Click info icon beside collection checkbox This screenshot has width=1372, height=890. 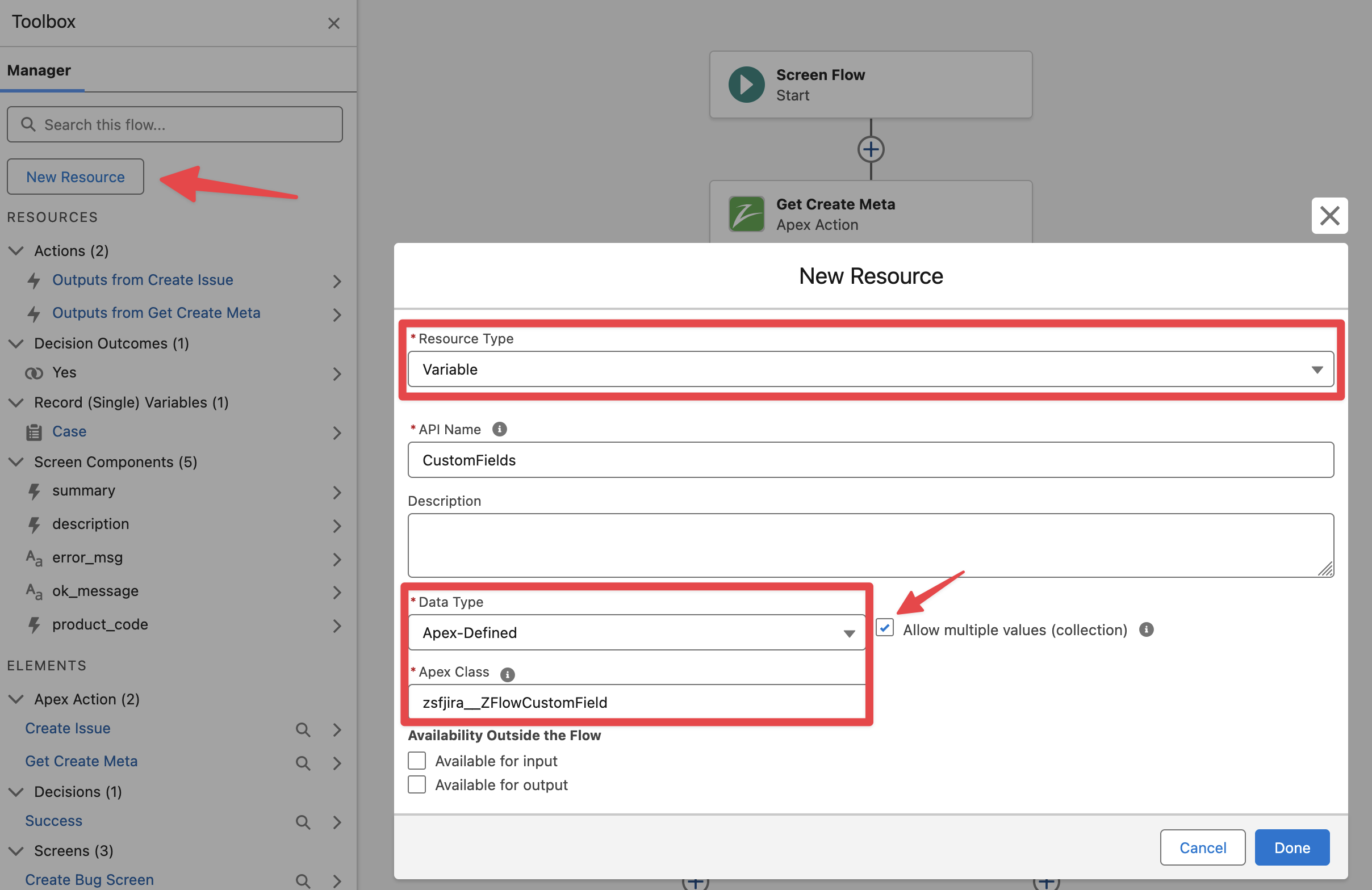[1146, 629]
